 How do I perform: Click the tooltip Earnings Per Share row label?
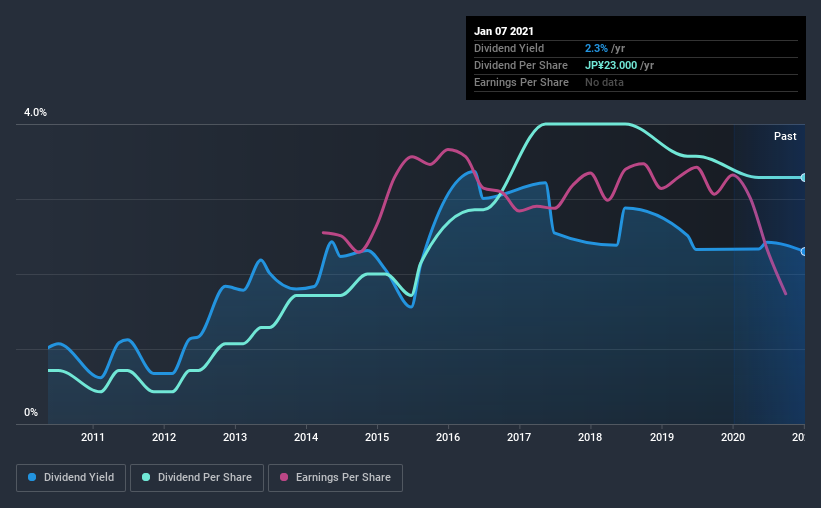[x=521, y=82]
